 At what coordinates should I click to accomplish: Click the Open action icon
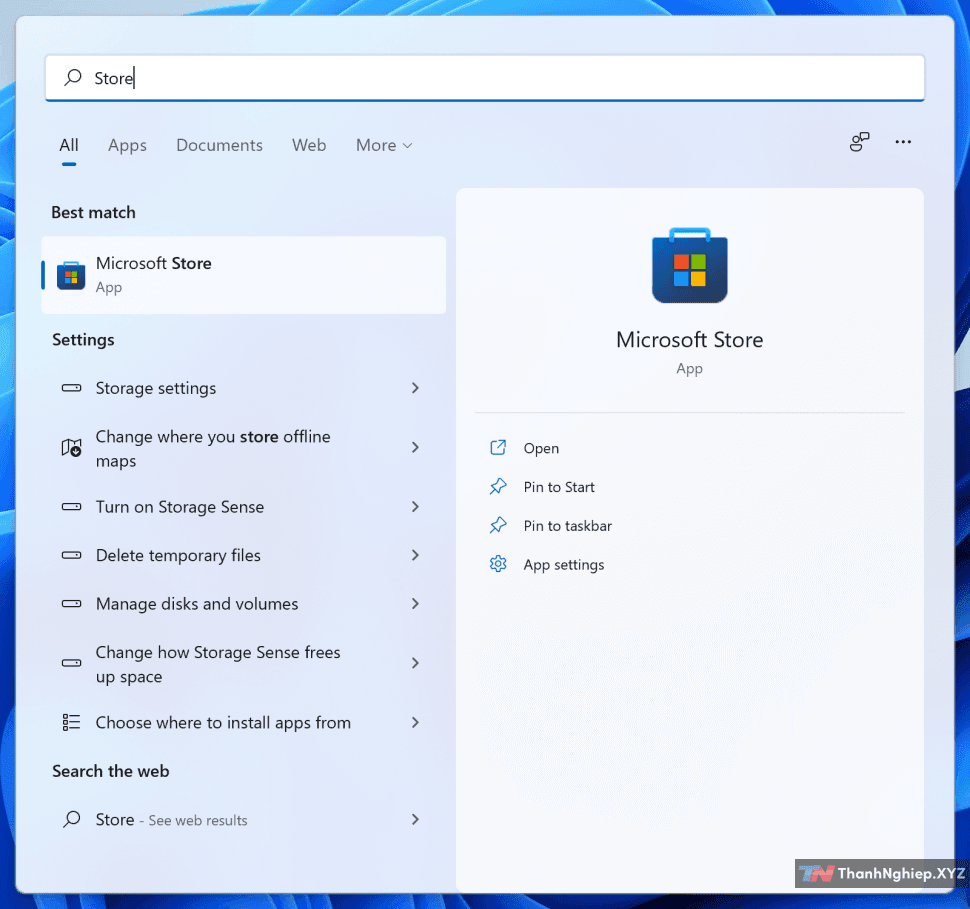(498, 447)
